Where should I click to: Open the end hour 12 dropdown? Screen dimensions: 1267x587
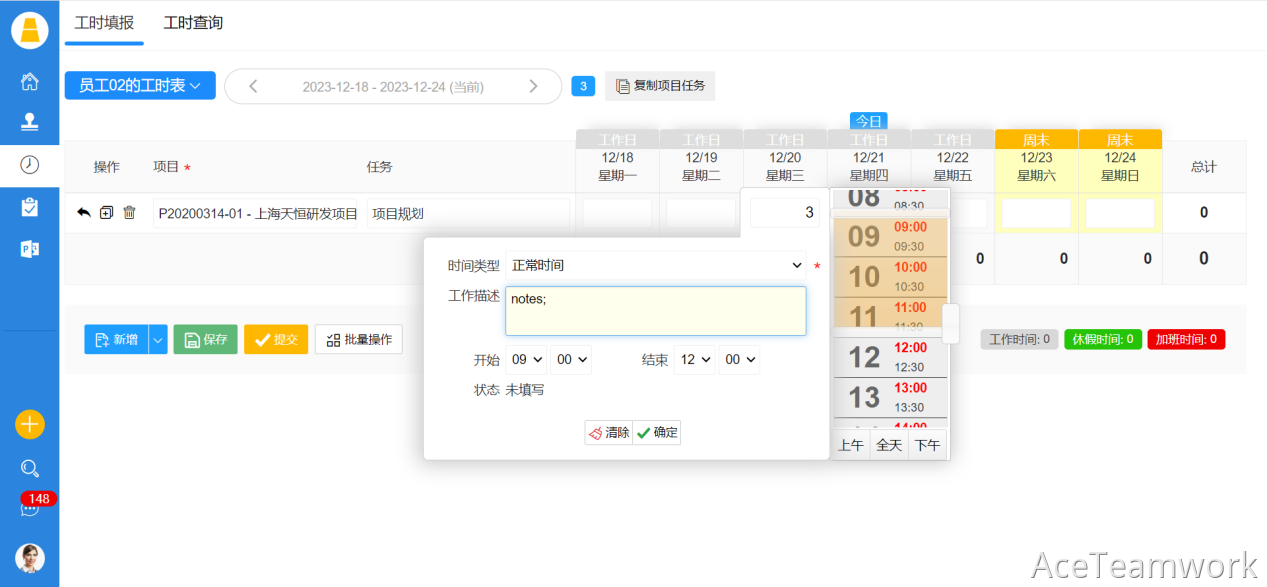(x=694, y=360)
